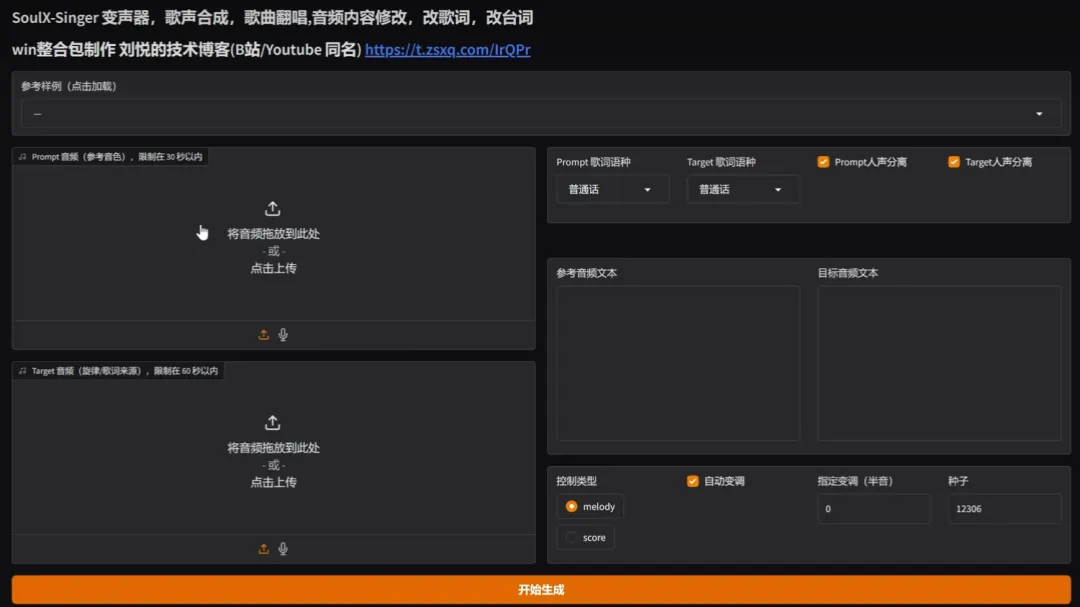Click the upload arrow icon in Prompt audio dropzone

(x=273, y=208)
